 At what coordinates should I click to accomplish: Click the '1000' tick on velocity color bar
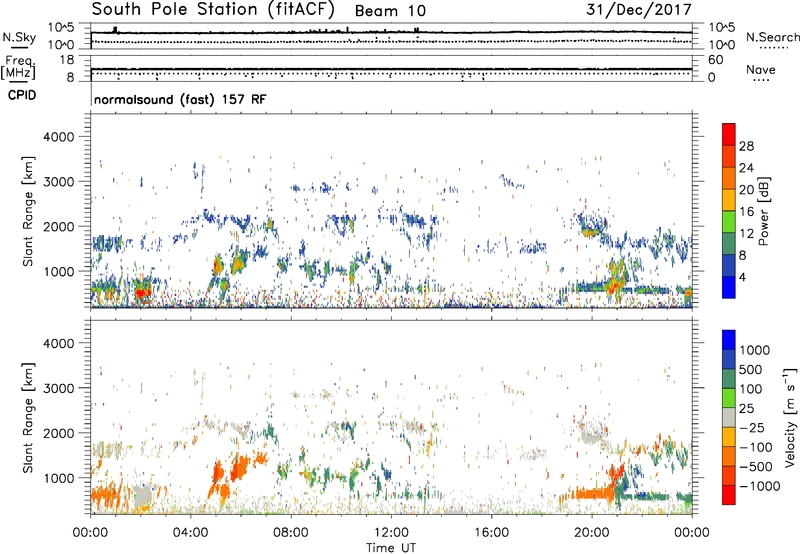click(755, 350)
